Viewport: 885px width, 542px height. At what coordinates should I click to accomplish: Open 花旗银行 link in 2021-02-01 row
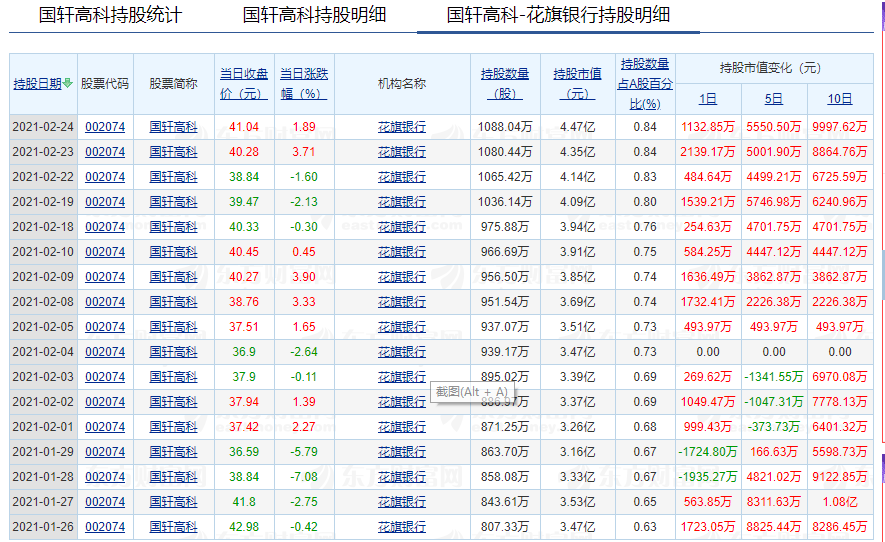(402, 427)
